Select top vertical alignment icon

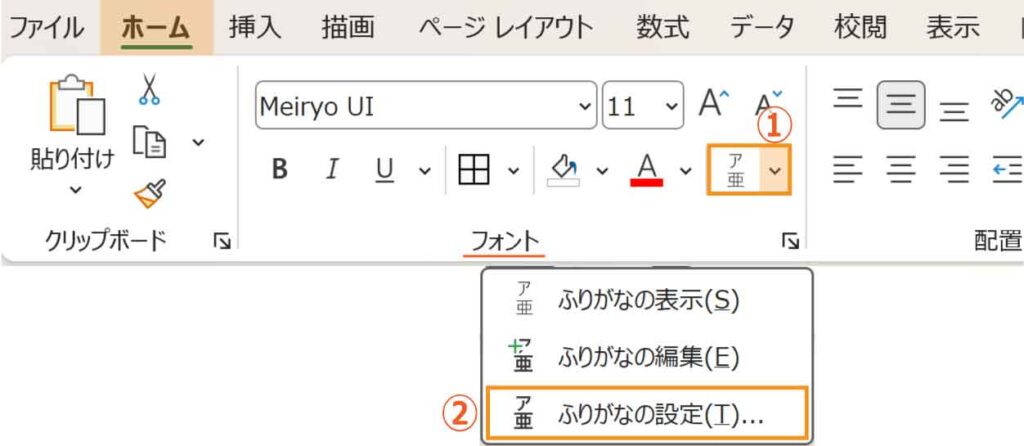tap(849, 101)
